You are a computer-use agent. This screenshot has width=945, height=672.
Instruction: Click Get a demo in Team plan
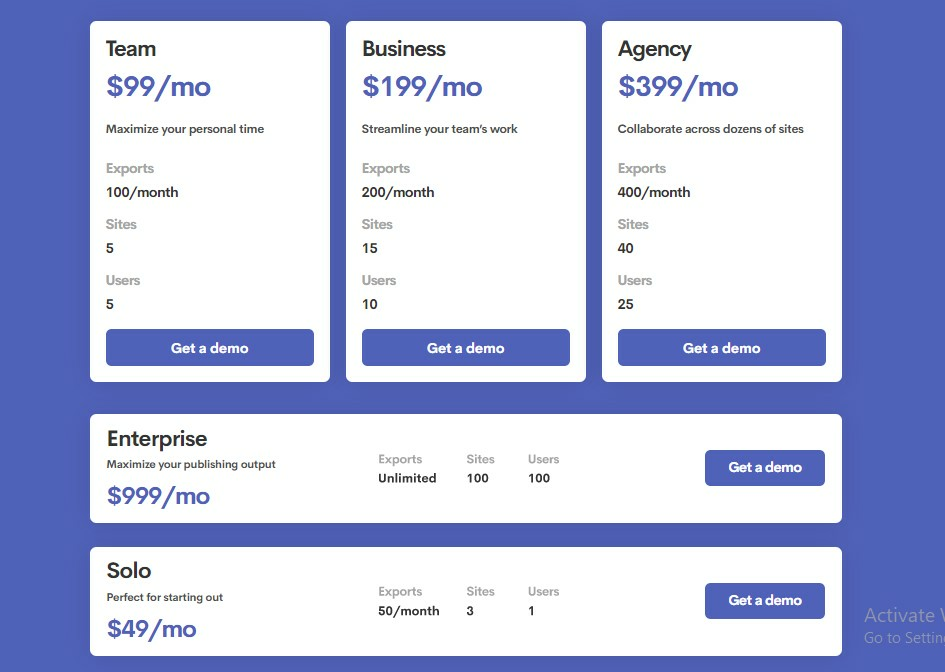click(x=210, y=348)
